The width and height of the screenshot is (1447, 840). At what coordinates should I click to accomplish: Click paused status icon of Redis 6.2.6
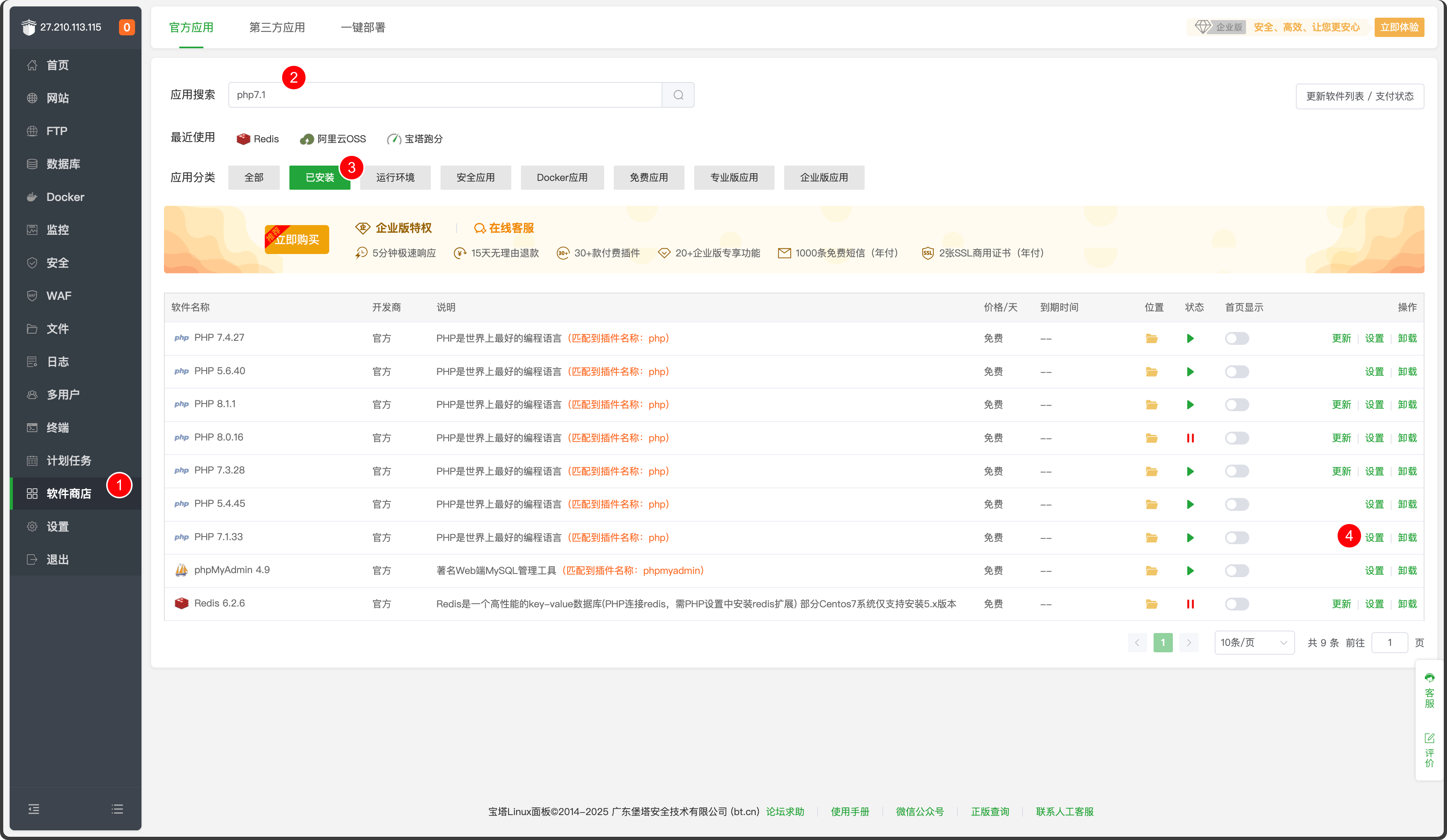coord(1190,604)
